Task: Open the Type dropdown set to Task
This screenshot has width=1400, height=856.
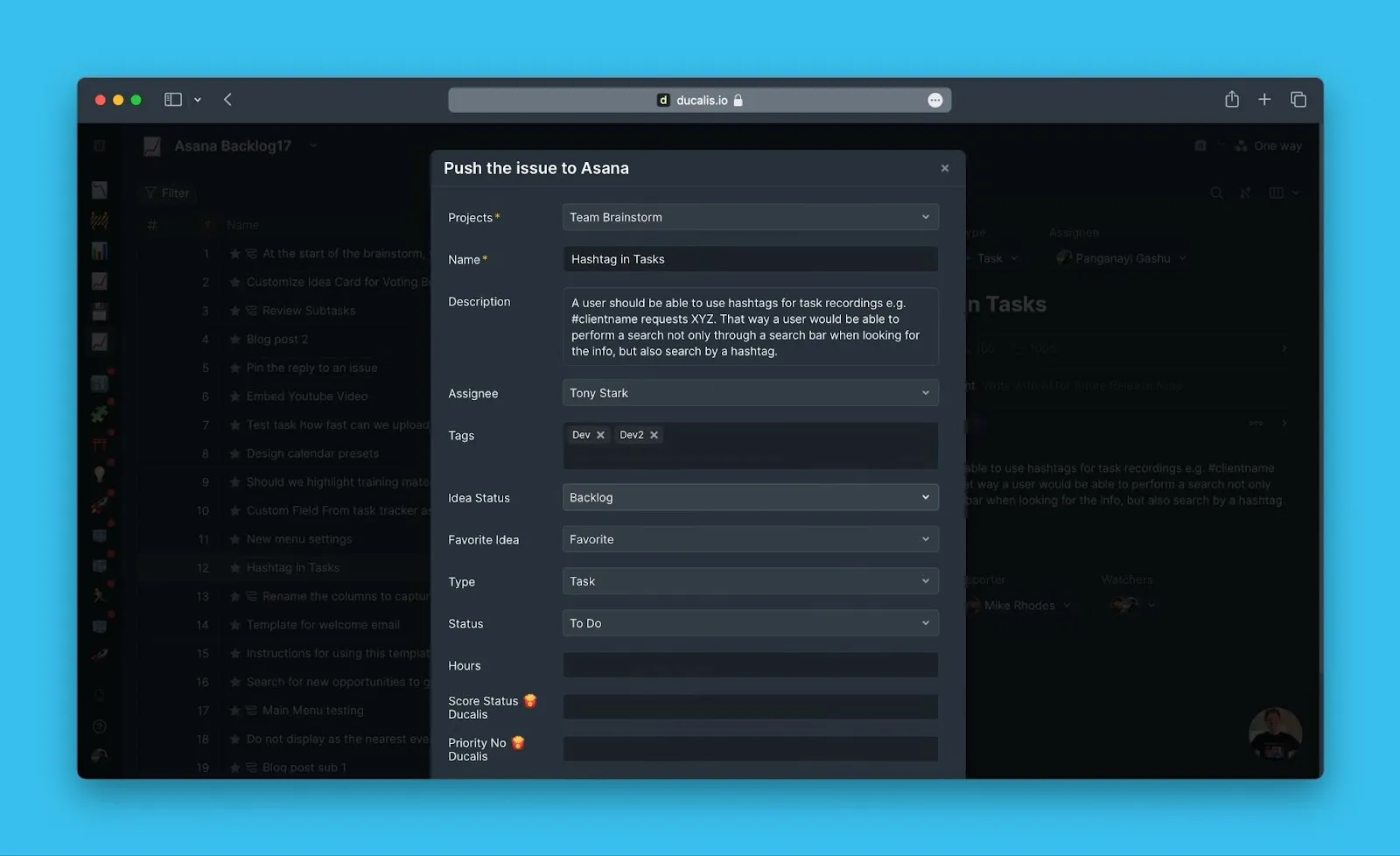Action: pos(750,581)
